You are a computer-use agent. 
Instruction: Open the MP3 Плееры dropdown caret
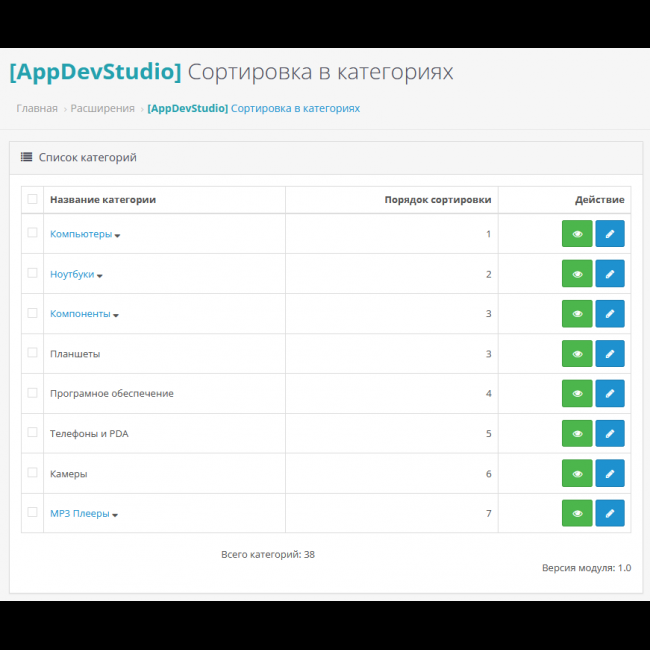(115, 516)
